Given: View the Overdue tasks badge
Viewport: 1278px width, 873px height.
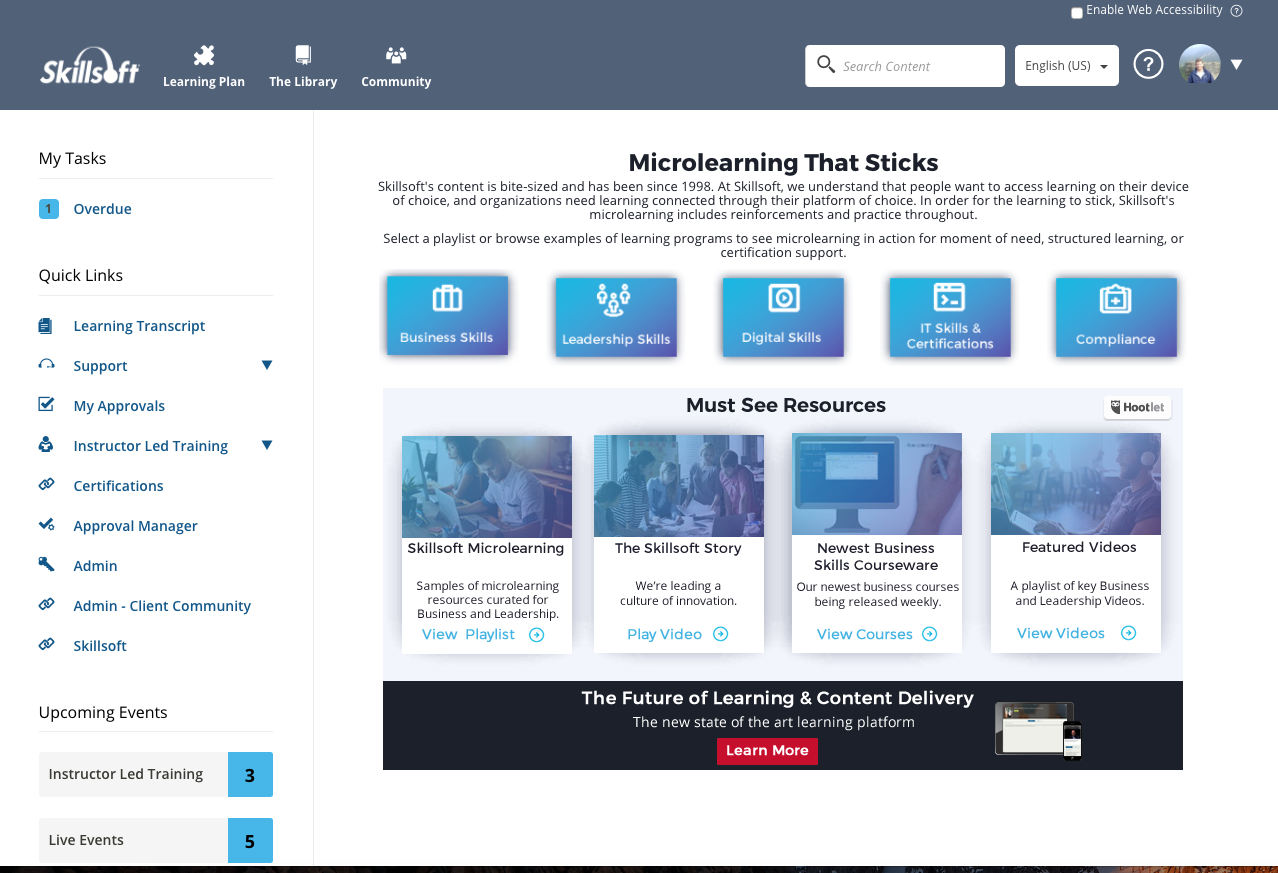Looking at the screenshot, I should 48,208.
